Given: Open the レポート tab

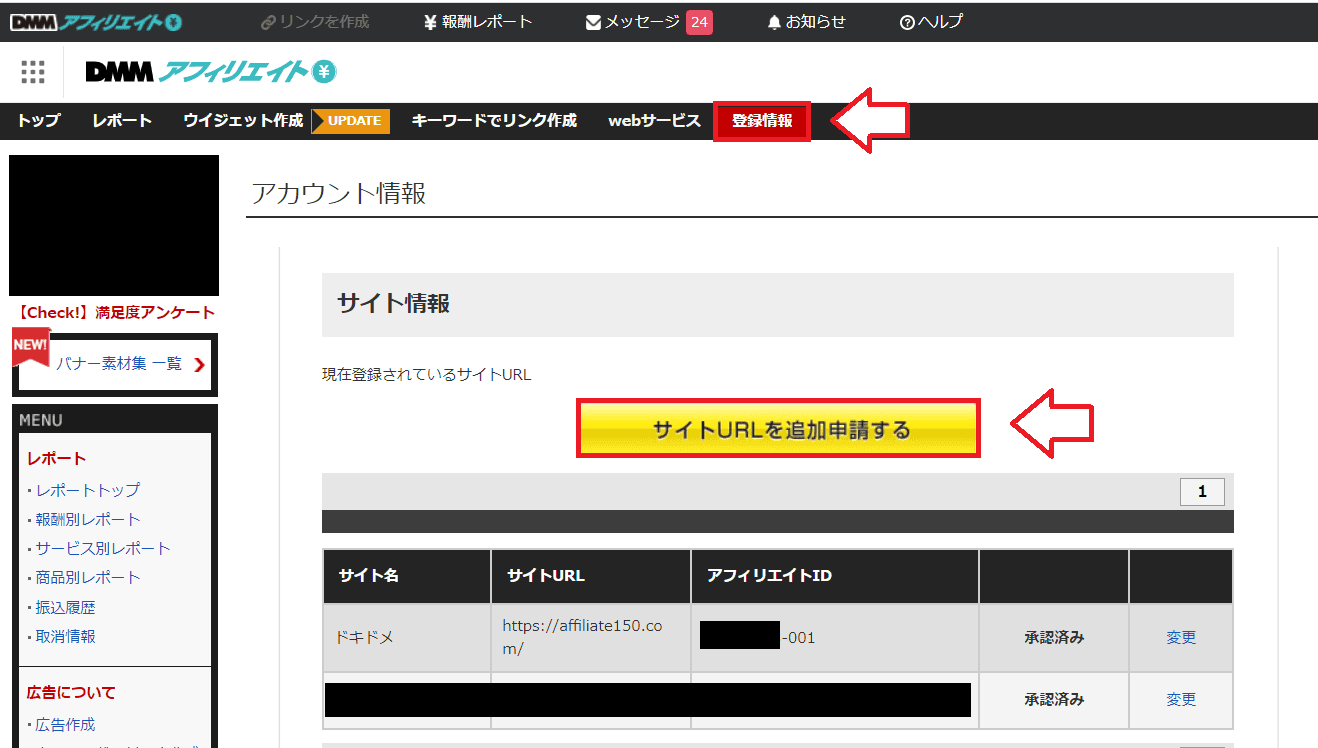Looking at the screenshot, I should pyautogui.click(x=121, y=121).
